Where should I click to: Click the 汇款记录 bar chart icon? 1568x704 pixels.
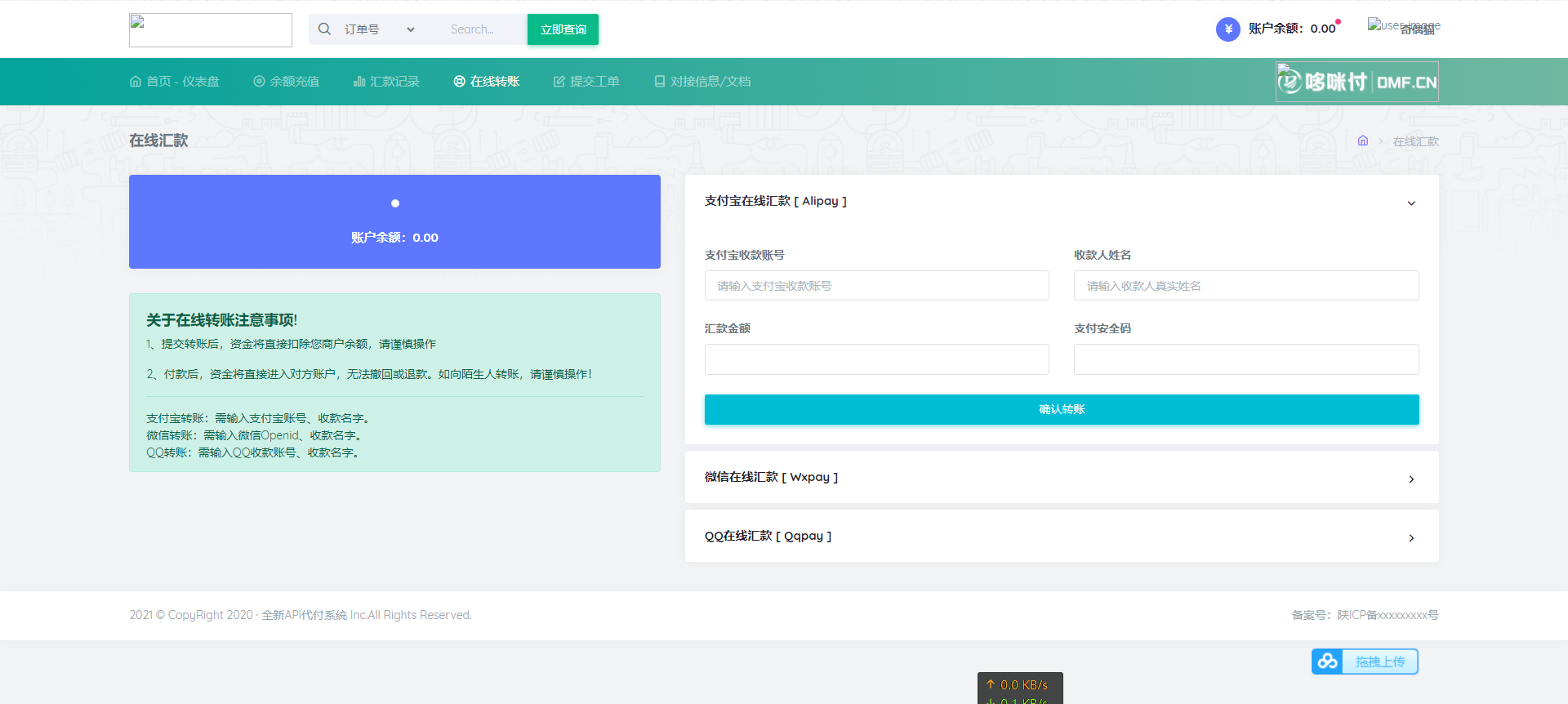[359, 81]
